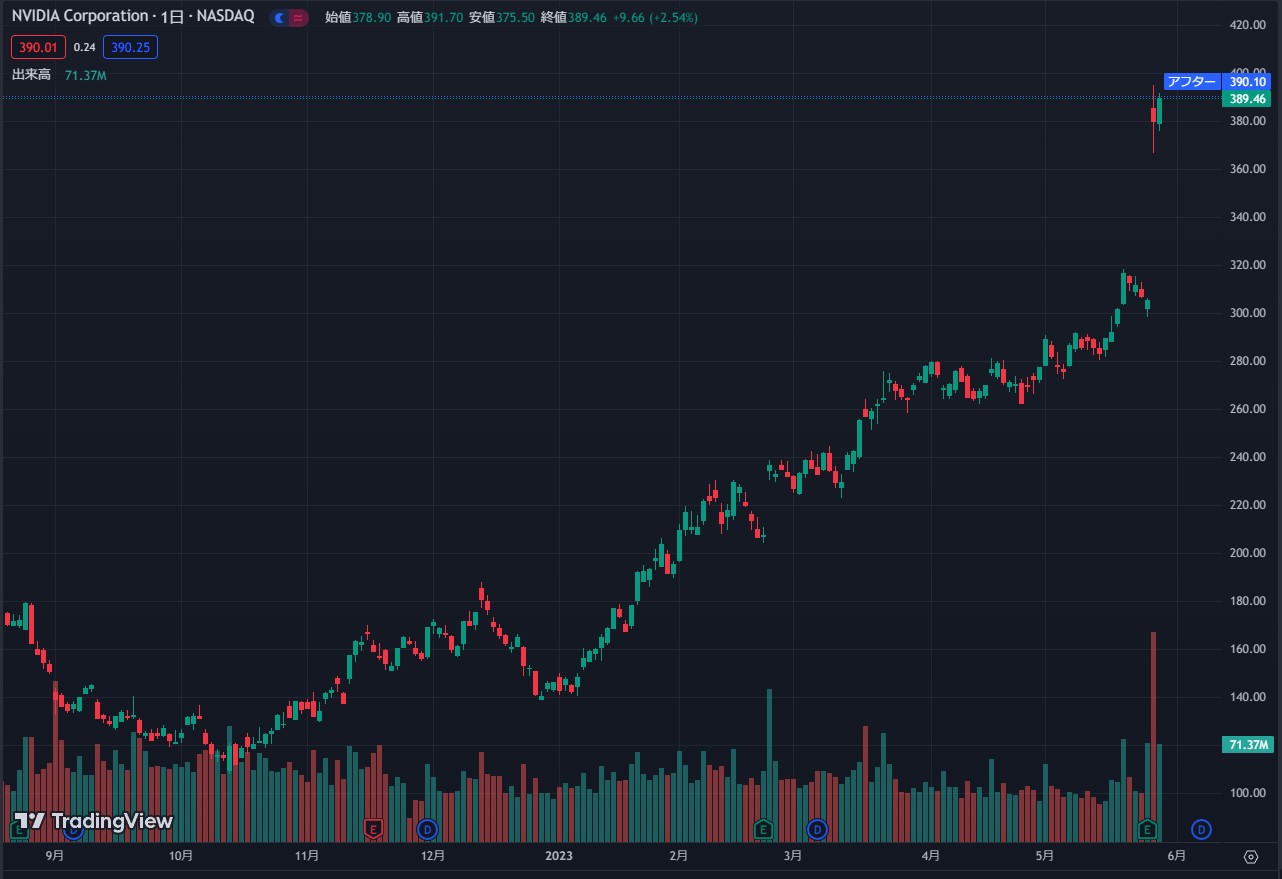Click the latest green candle near 389
The width and height of the screenshot is (1282, 879).
pyautogui.click(x=1160, y=110)
